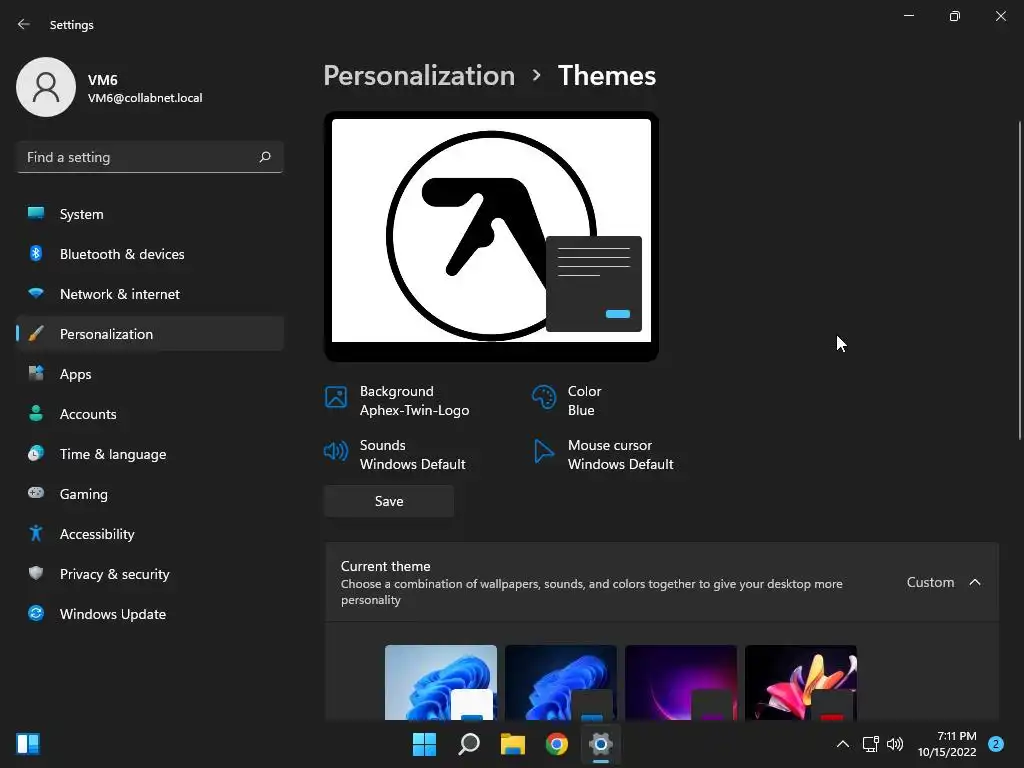Click the Save theme button
Image resolution: width=1024 pixels, height=768 pixels.
[x=389, y=501]
